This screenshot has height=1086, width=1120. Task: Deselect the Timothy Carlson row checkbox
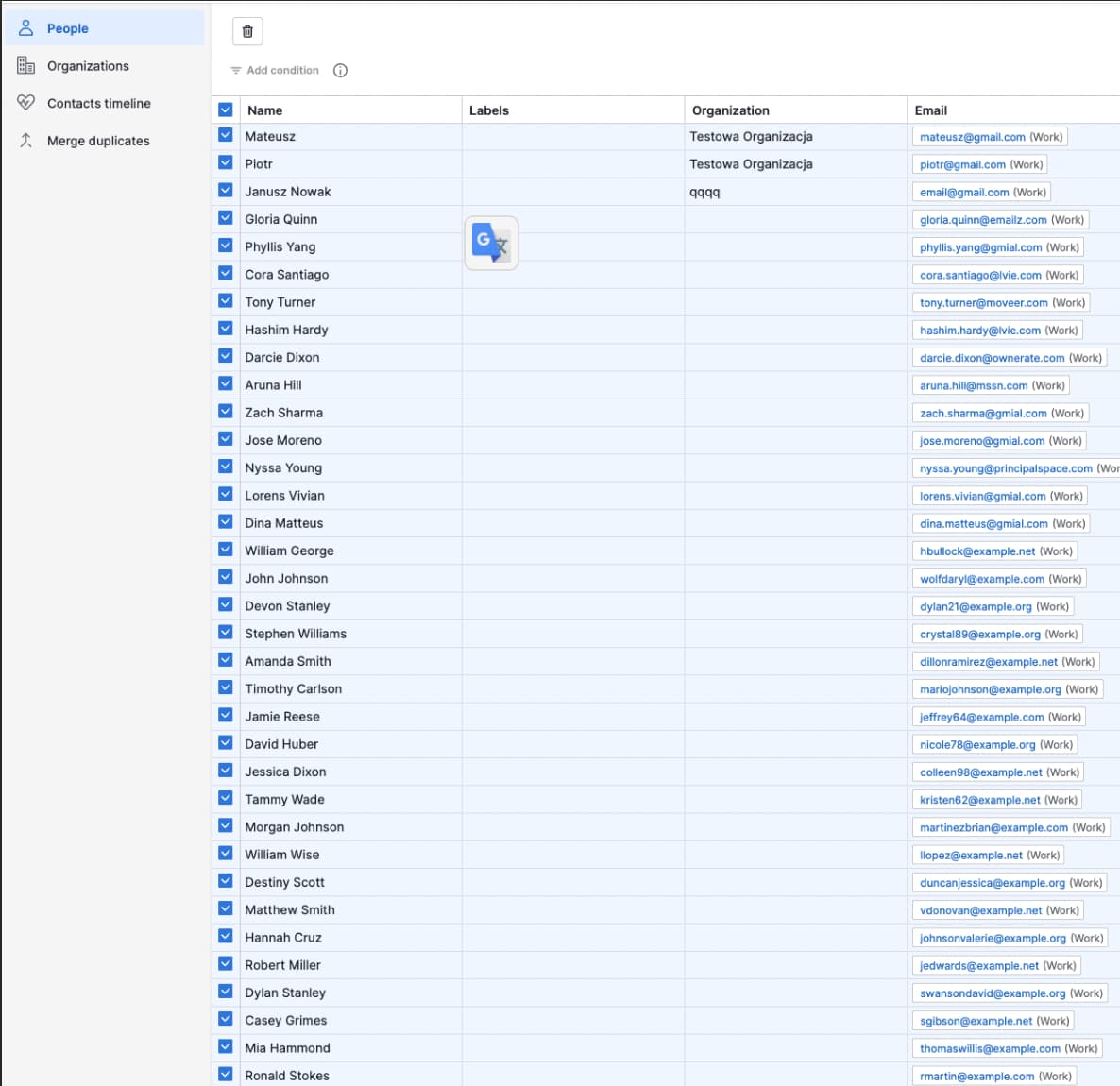(x=226, y=687)
